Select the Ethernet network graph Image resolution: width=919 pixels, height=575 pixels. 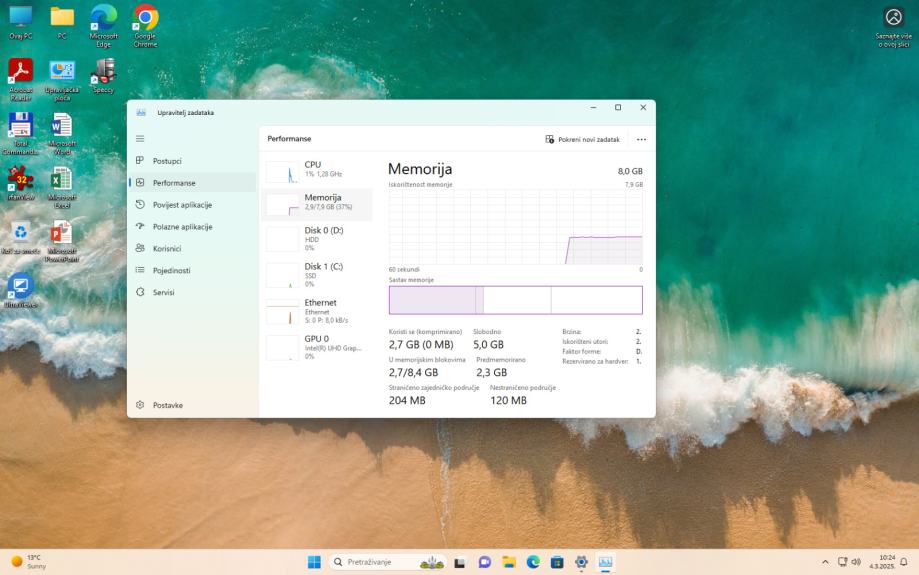pyautogui.click(x=316, y=310)
